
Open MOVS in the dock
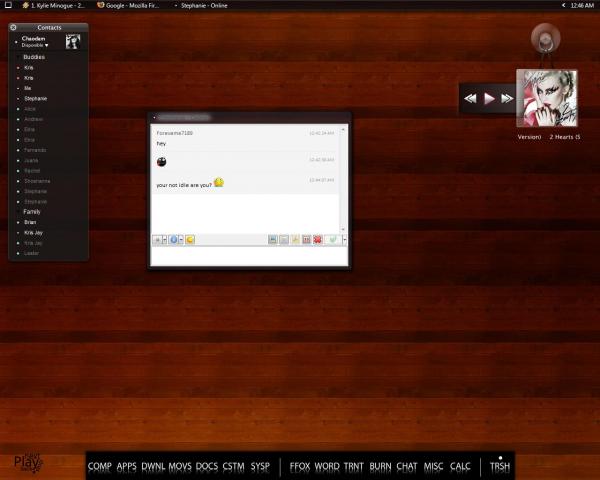pos(180,466)
